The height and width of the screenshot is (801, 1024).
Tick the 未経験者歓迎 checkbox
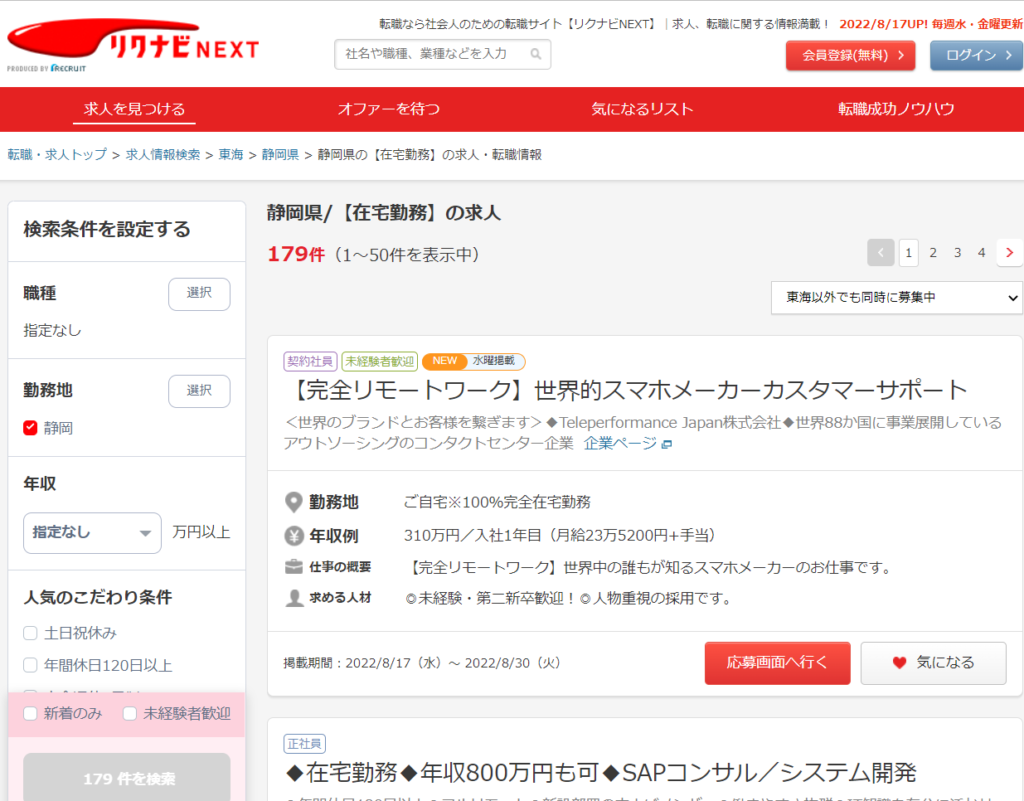(130, 714)
